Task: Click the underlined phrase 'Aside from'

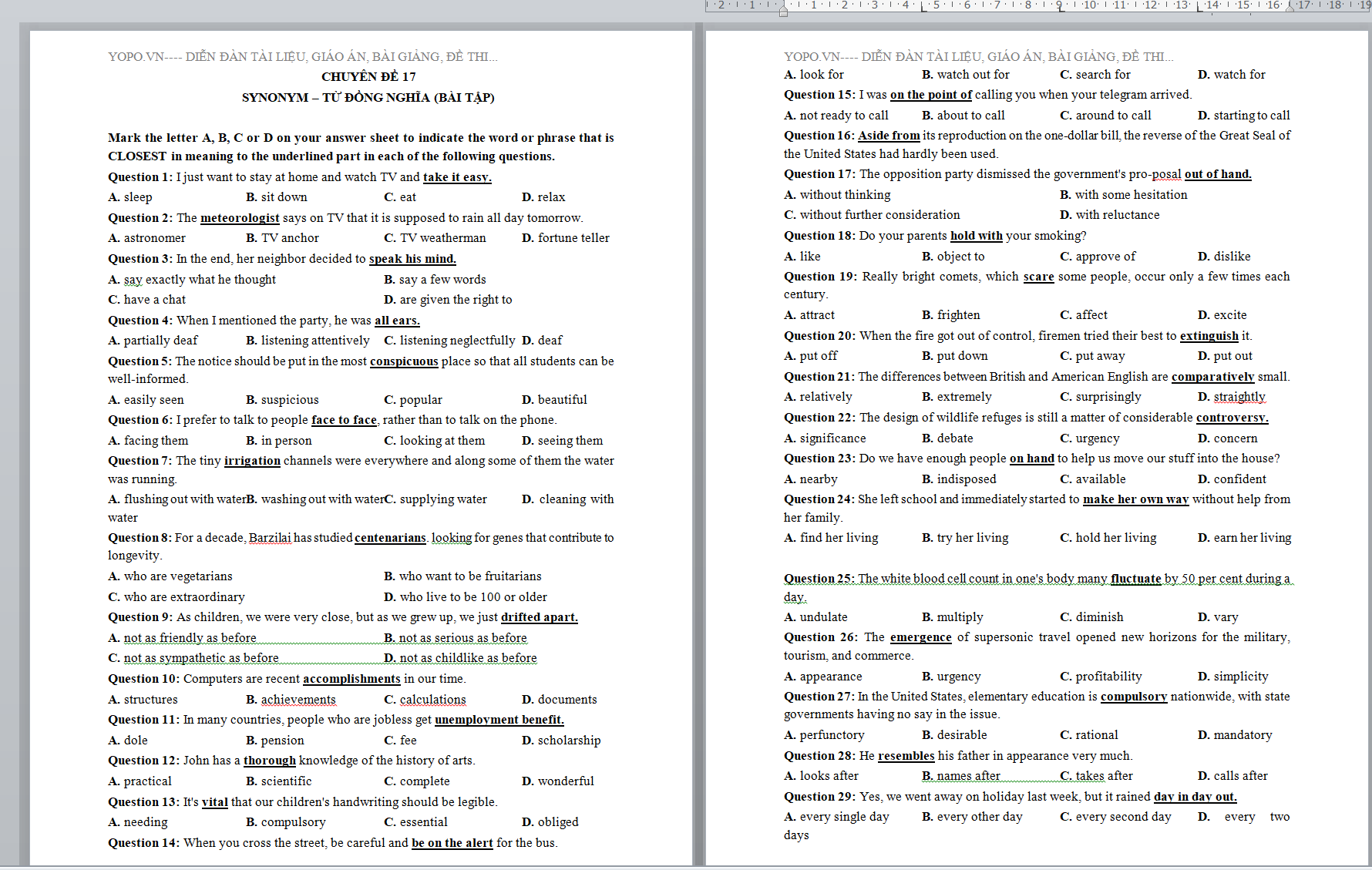Action: click(889, 136)
